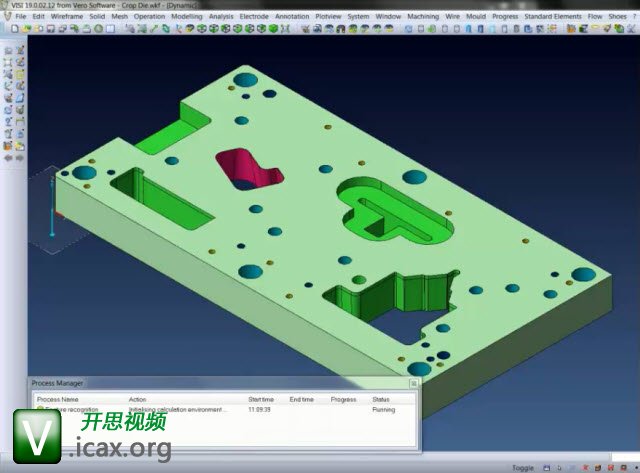
Task: Click the Progress column header
Action: pyautogui.click(x=344, y=399)
